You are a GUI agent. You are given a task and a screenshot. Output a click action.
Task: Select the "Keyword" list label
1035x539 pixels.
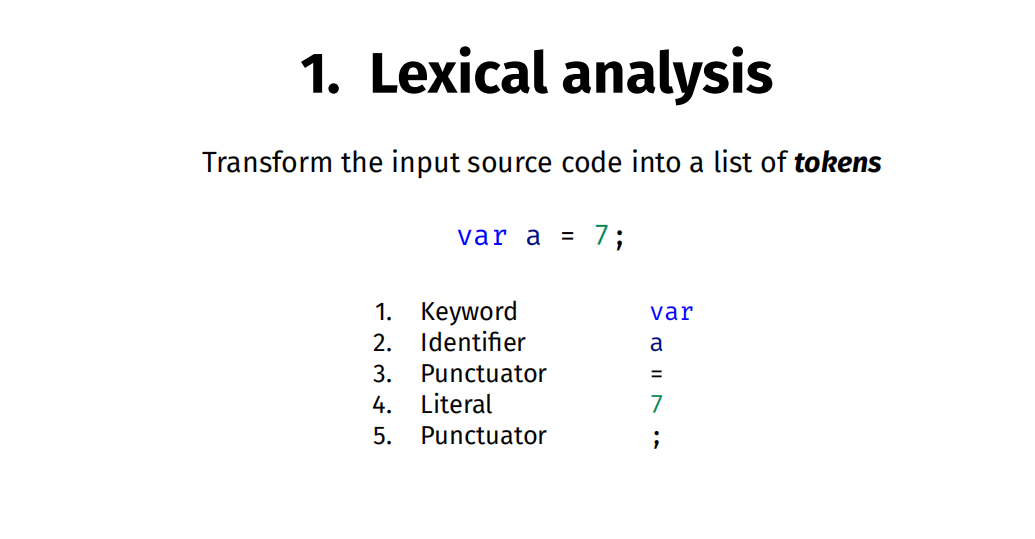tap(468, 312)
